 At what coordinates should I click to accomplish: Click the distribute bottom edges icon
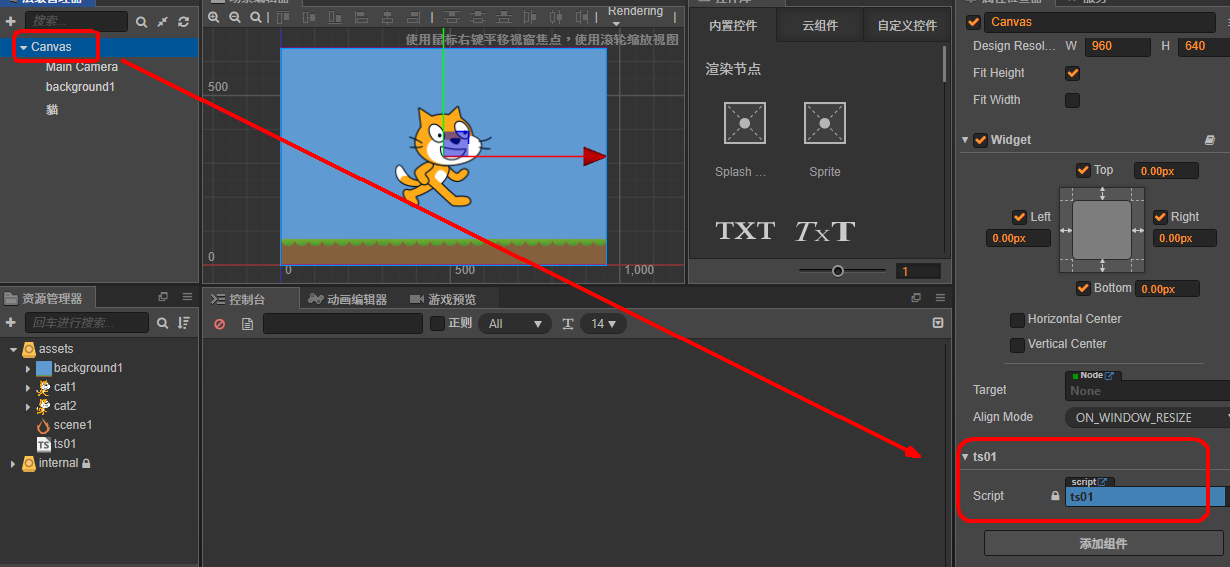[x=503, y=17]
